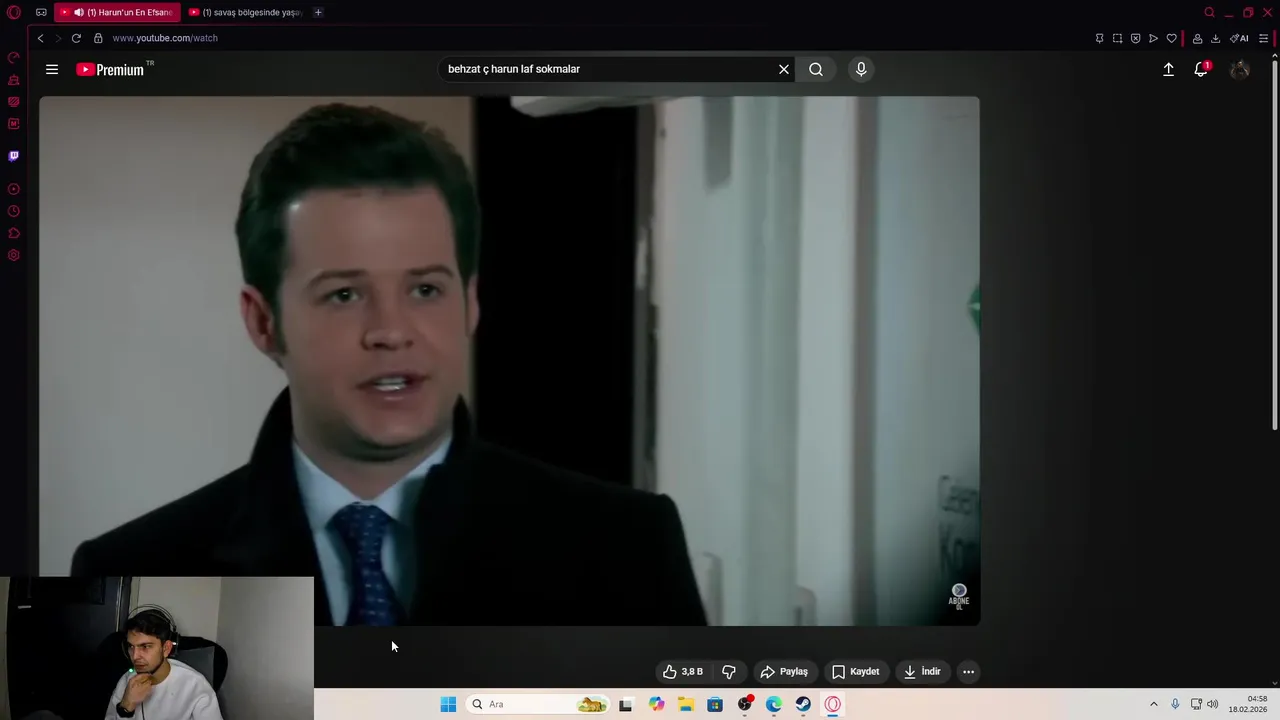Open the YouTube account avatar menu
Viewport: 1280px width, 720px height.
click(1240, 69)
